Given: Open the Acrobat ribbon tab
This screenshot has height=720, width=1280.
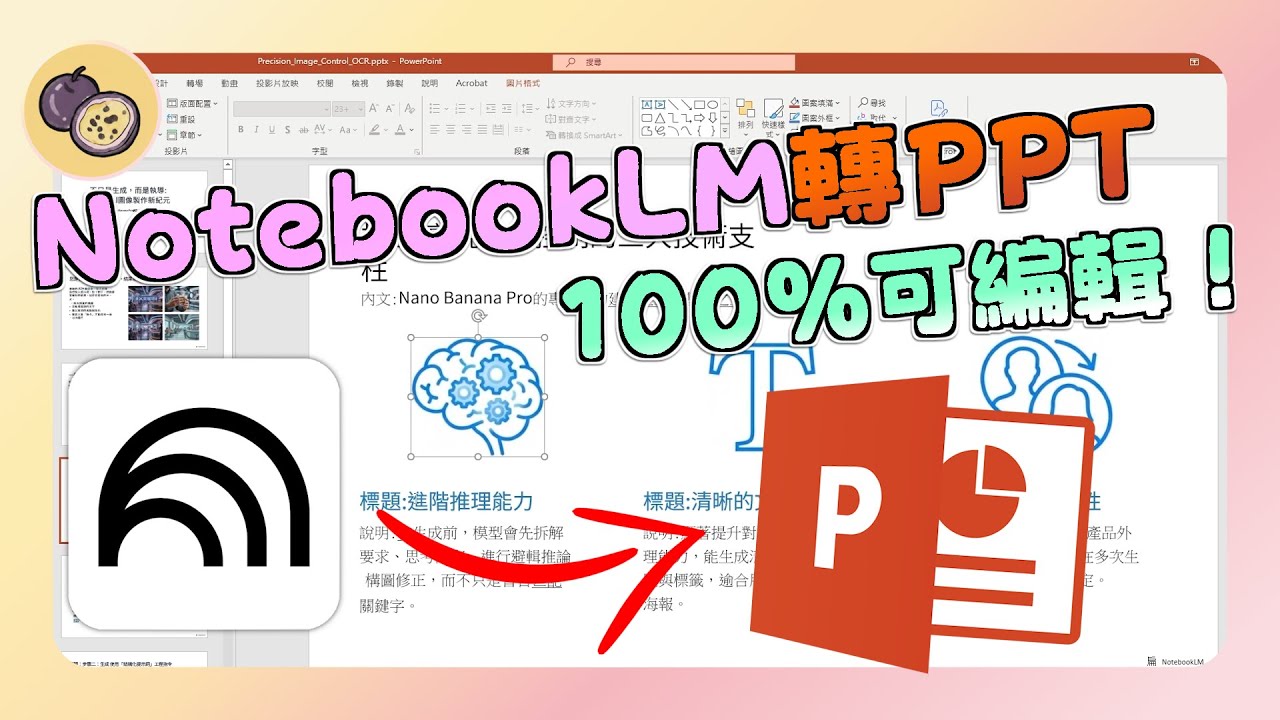Looking at the screenshot, I should [471, 84].
